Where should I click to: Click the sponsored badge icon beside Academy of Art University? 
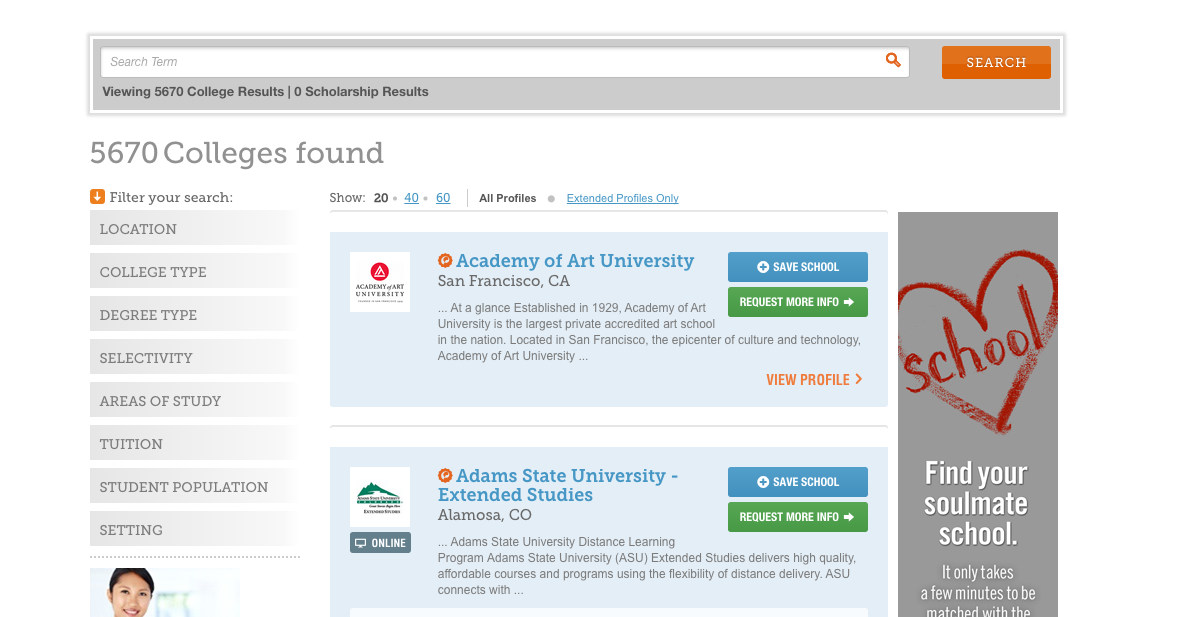[444, 260]
